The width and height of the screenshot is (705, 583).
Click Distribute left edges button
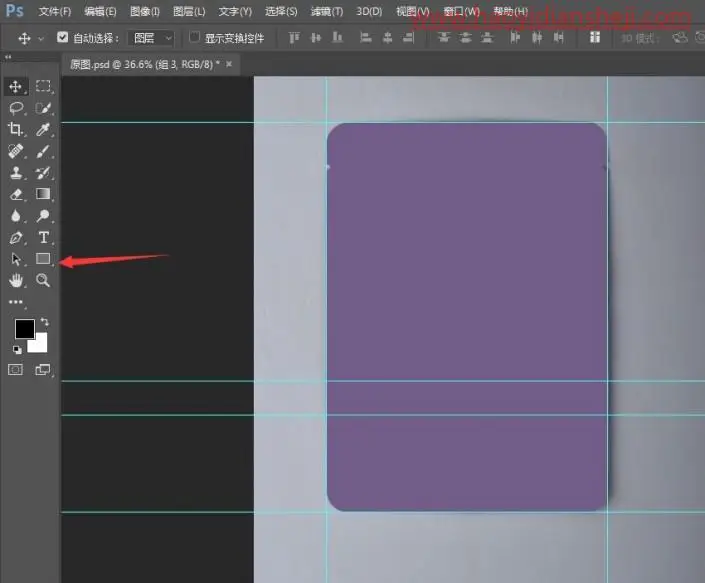tap(515, 38)
